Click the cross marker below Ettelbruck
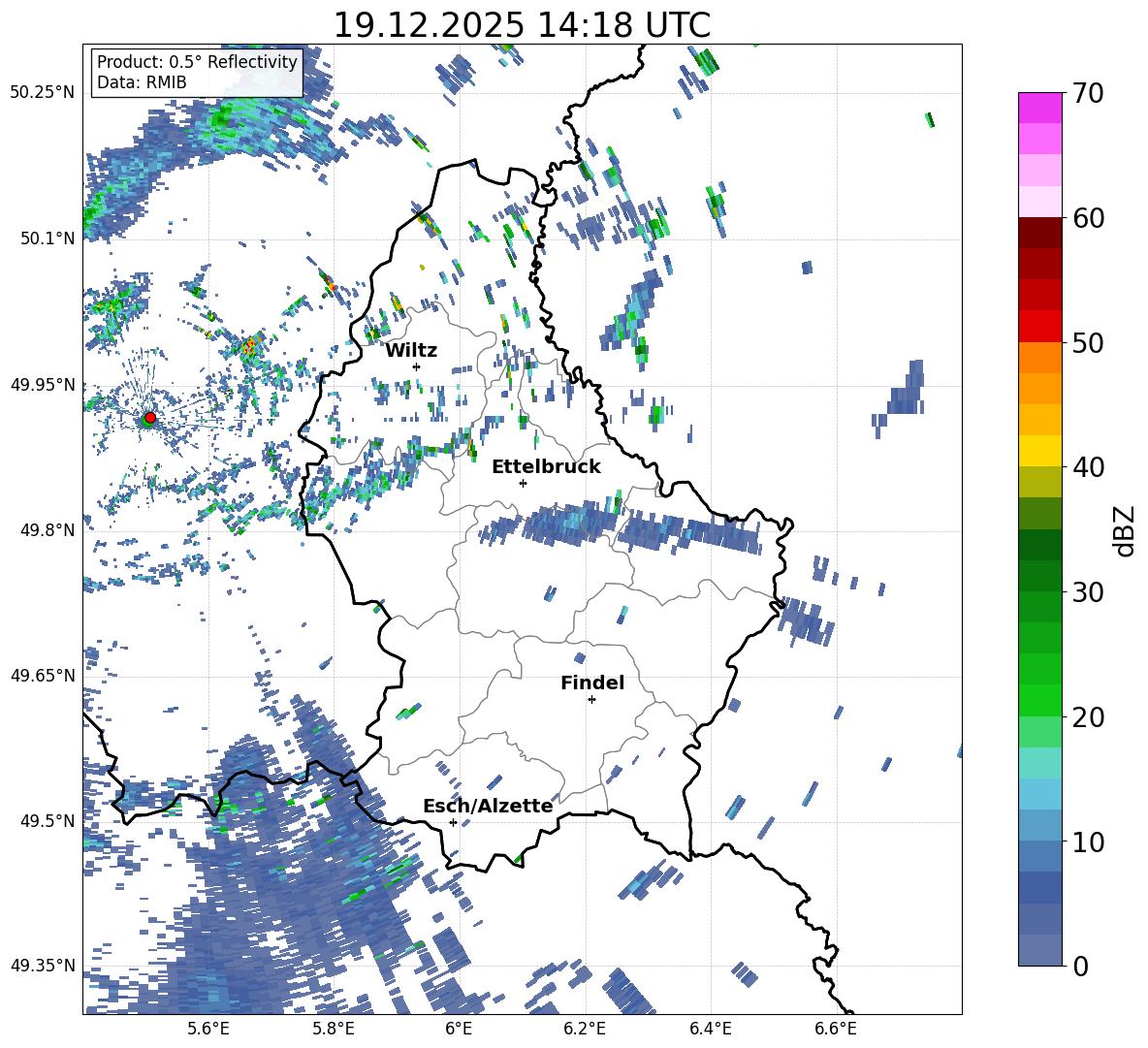Viewport: 1148px width, 1048px height. (523, 483)
